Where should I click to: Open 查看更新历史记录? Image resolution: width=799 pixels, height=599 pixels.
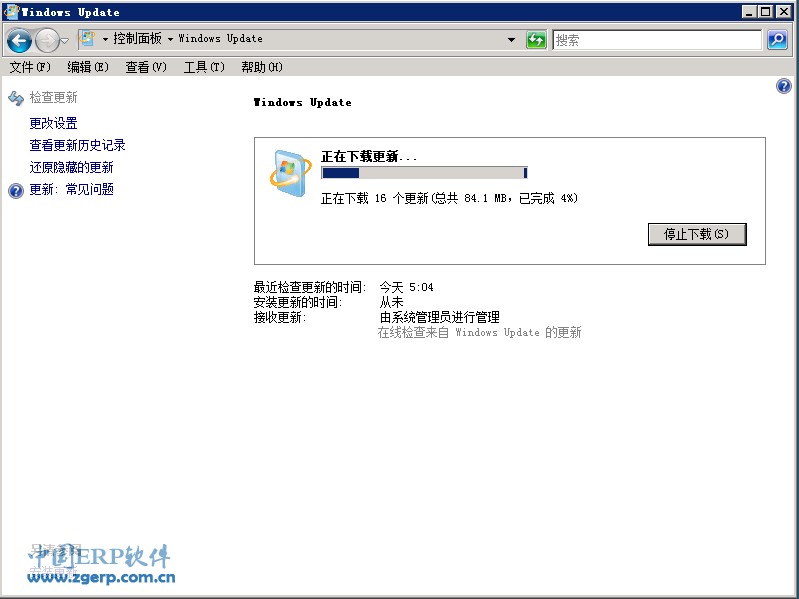pos(77,145)
